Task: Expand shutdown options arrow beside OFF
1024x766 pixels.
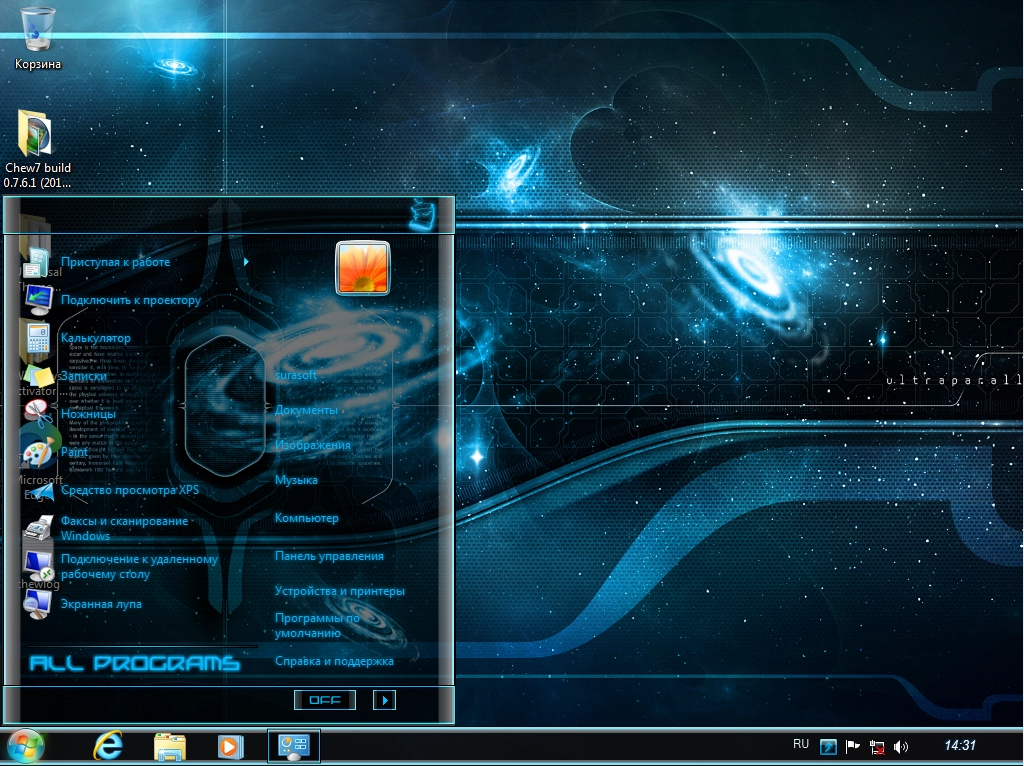Action: tap(384, 700)
